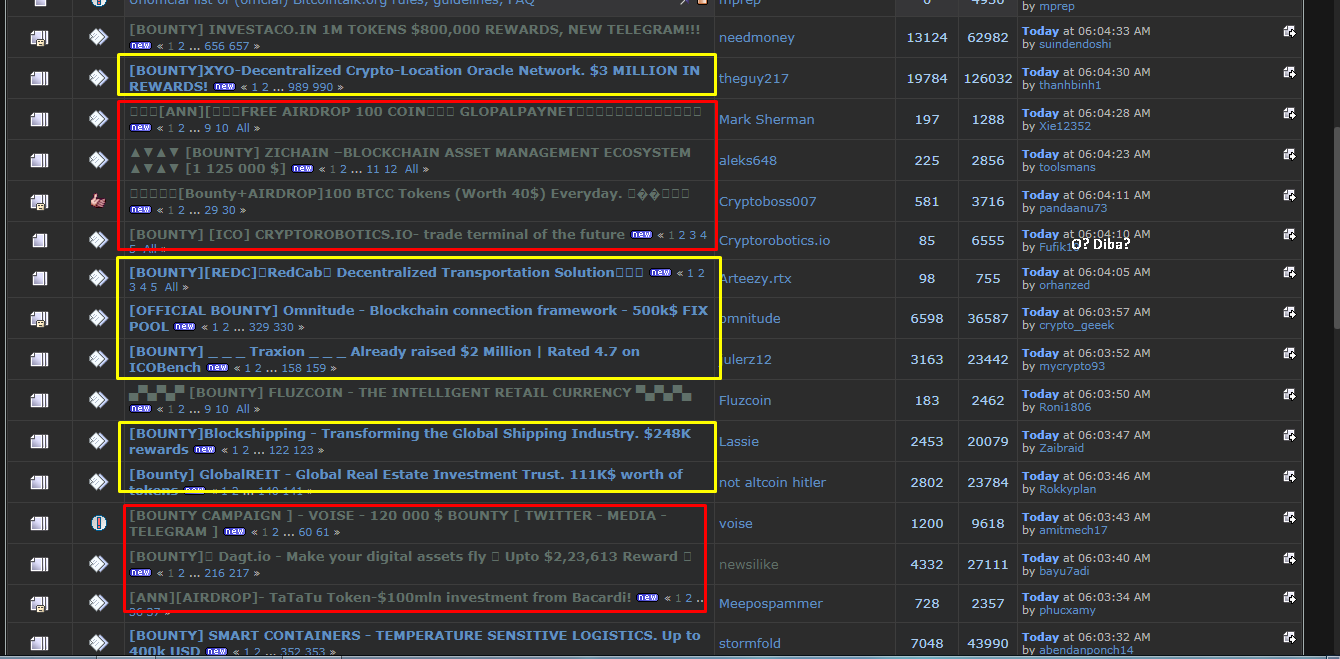Go to last post of INVESTACO.IN thread icon
The height and width of the screenshot is (659, 1340).
click(x=1290, y=32)
